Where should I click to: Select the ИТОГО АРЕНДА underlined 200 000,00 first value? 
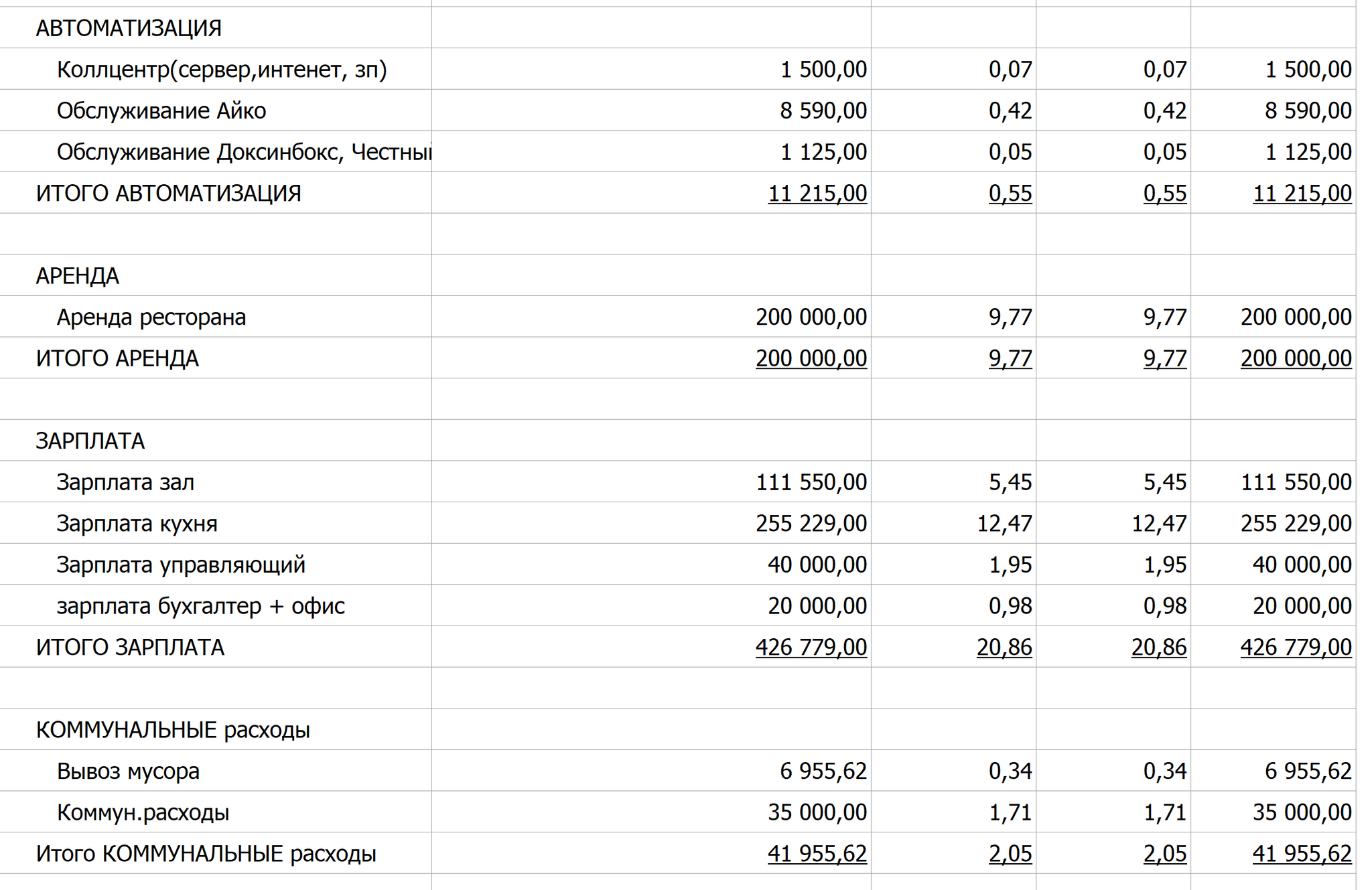coord(811,358)
